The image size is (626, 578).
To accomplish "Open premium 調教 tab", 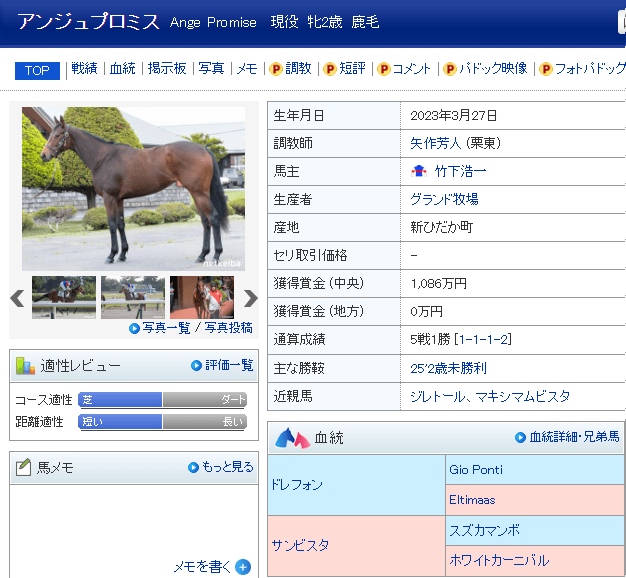I will coord(298,69).
